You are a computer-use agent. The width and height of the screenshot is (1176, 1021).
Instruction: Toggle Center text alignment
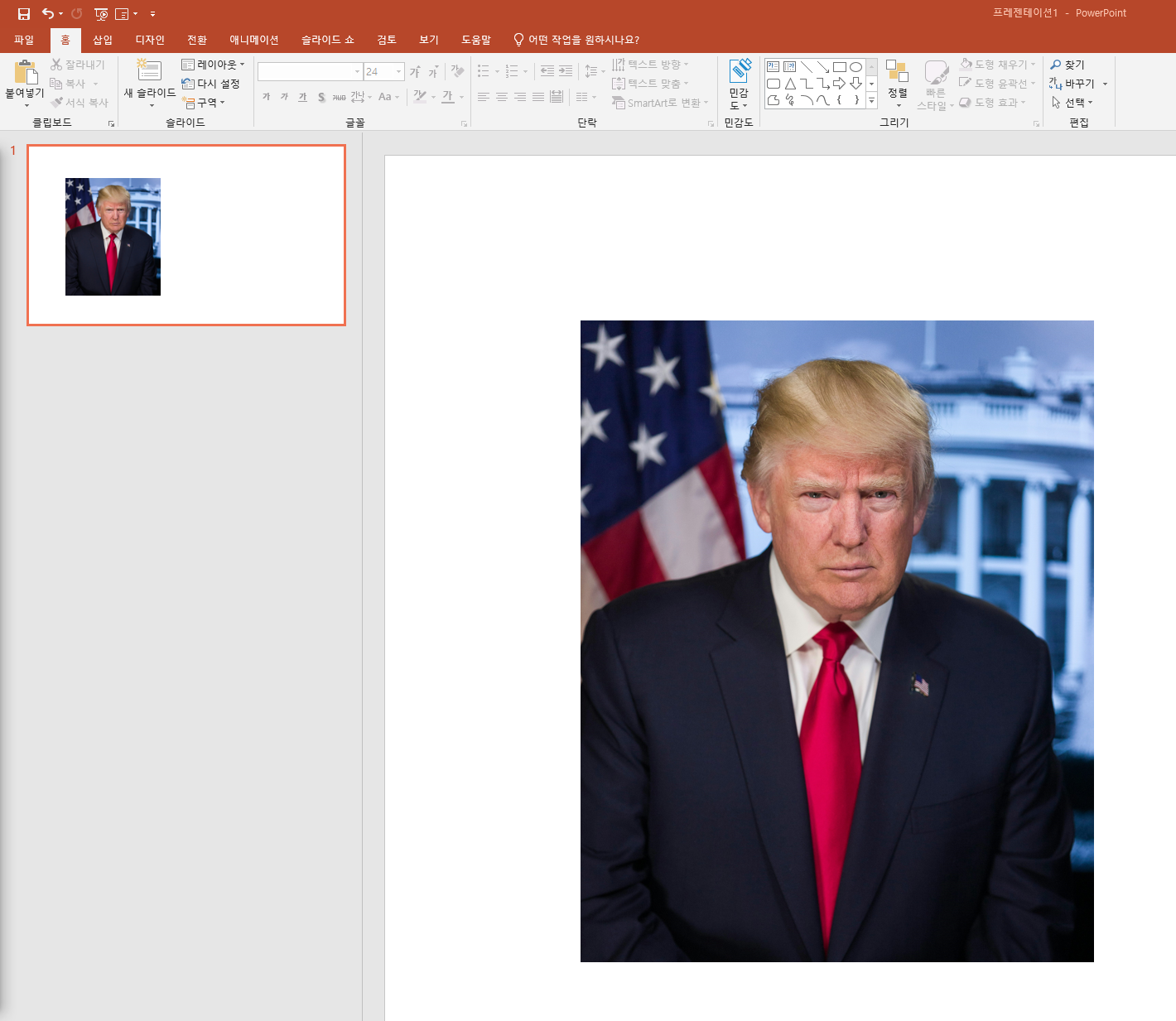click(x=502, y=97)
